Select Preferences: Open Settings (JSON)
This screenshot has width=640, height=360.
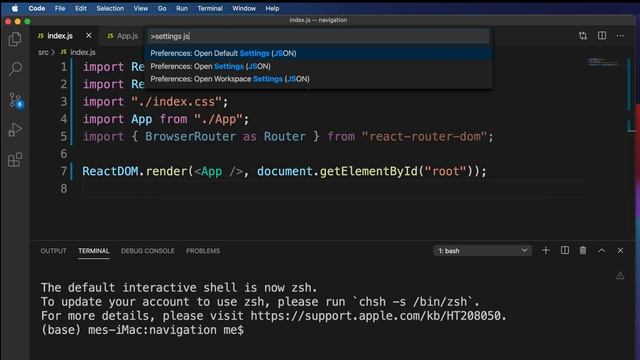[x=318, y=66]
